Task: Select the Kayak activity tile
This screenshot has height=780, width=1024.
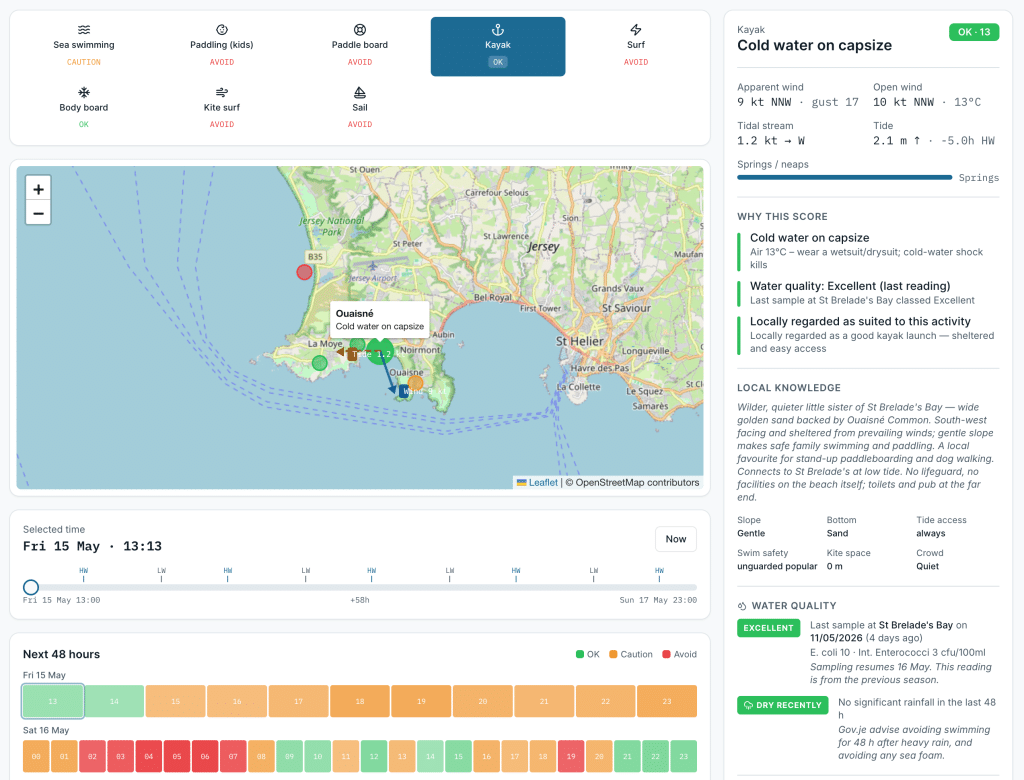Action: point(498,46)
